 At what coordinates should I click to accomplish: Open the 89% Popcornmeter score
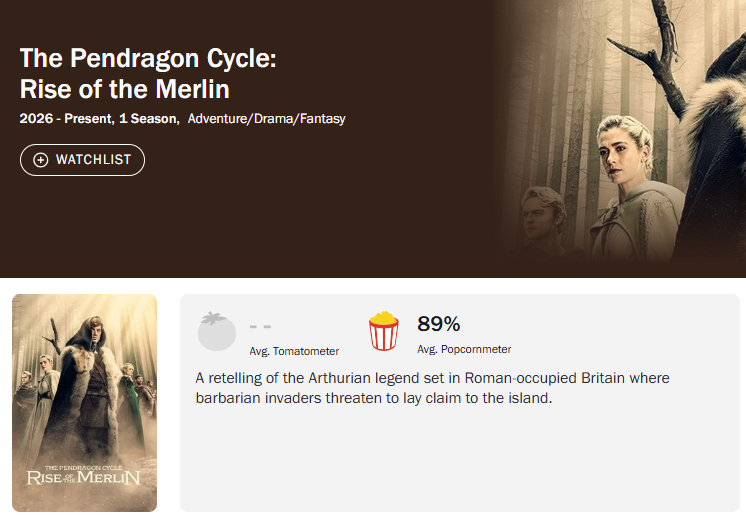tap(438, 324)
